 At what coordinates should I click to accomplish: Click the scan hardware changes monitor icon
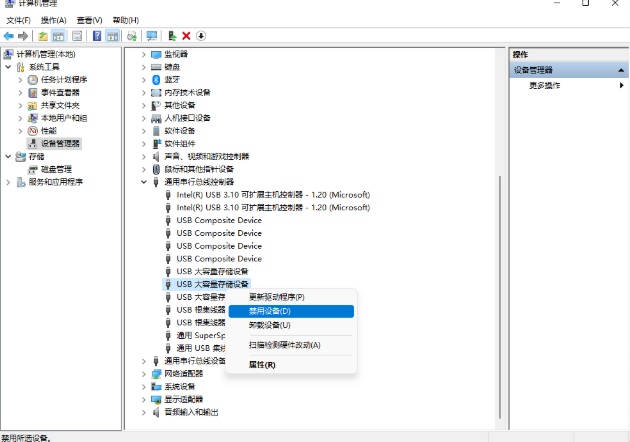point(152,35)
